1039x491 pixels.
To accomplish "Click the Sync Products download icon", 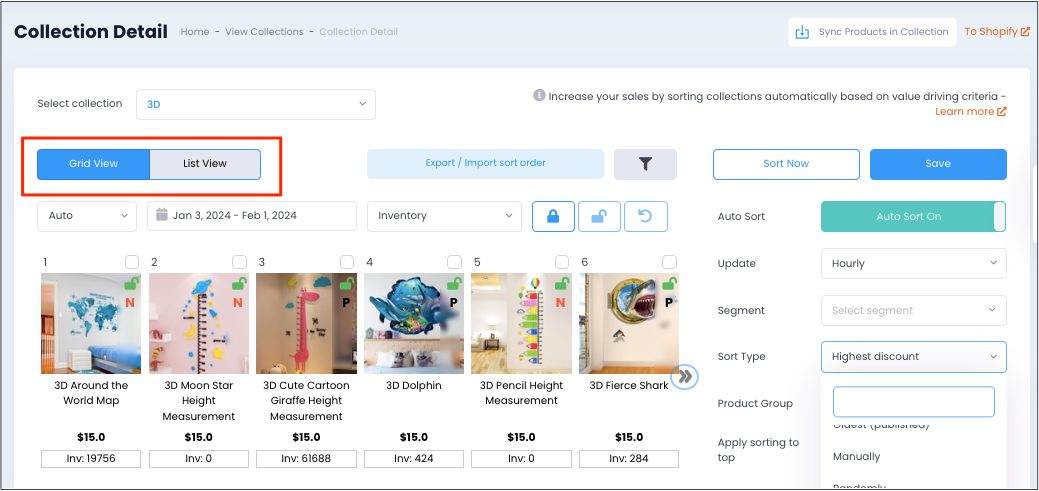I will (802, 32).
